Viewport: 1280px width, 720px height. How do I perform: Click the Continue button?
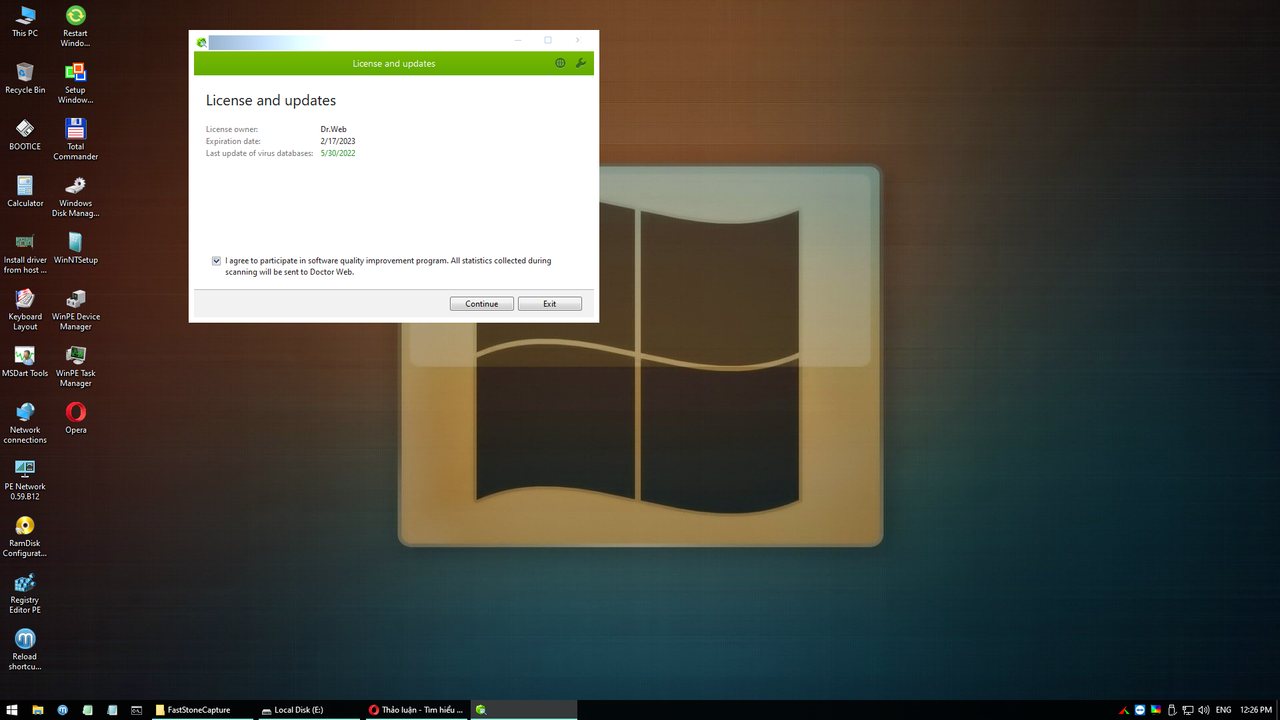click(482, 304)
